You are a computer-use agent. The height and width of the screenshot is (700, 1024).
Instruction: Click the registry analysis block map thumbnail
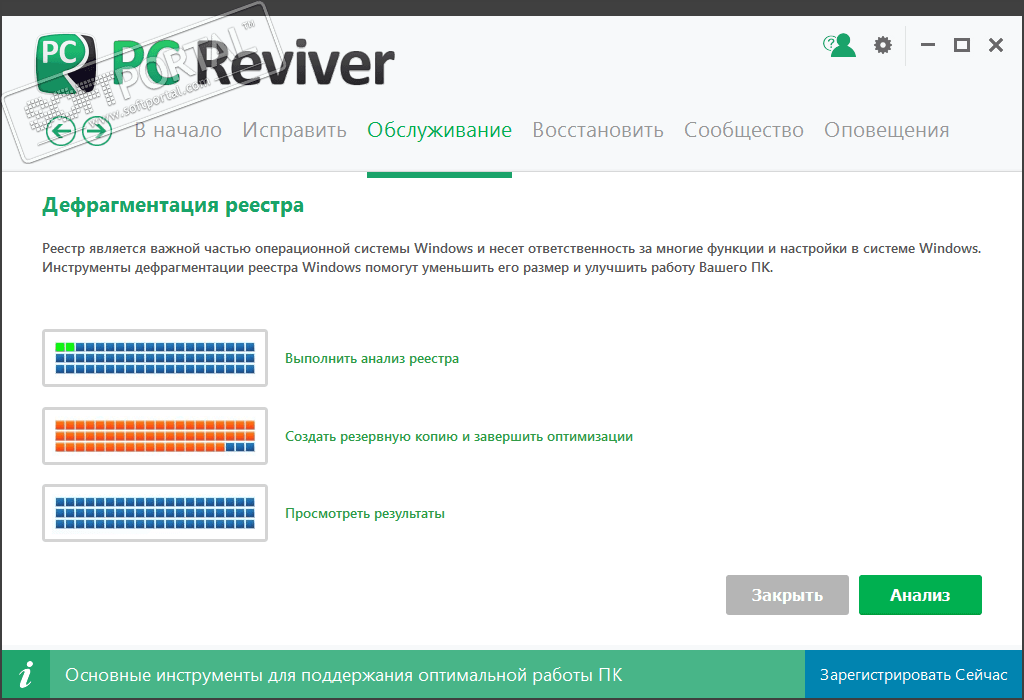point(155,358)
